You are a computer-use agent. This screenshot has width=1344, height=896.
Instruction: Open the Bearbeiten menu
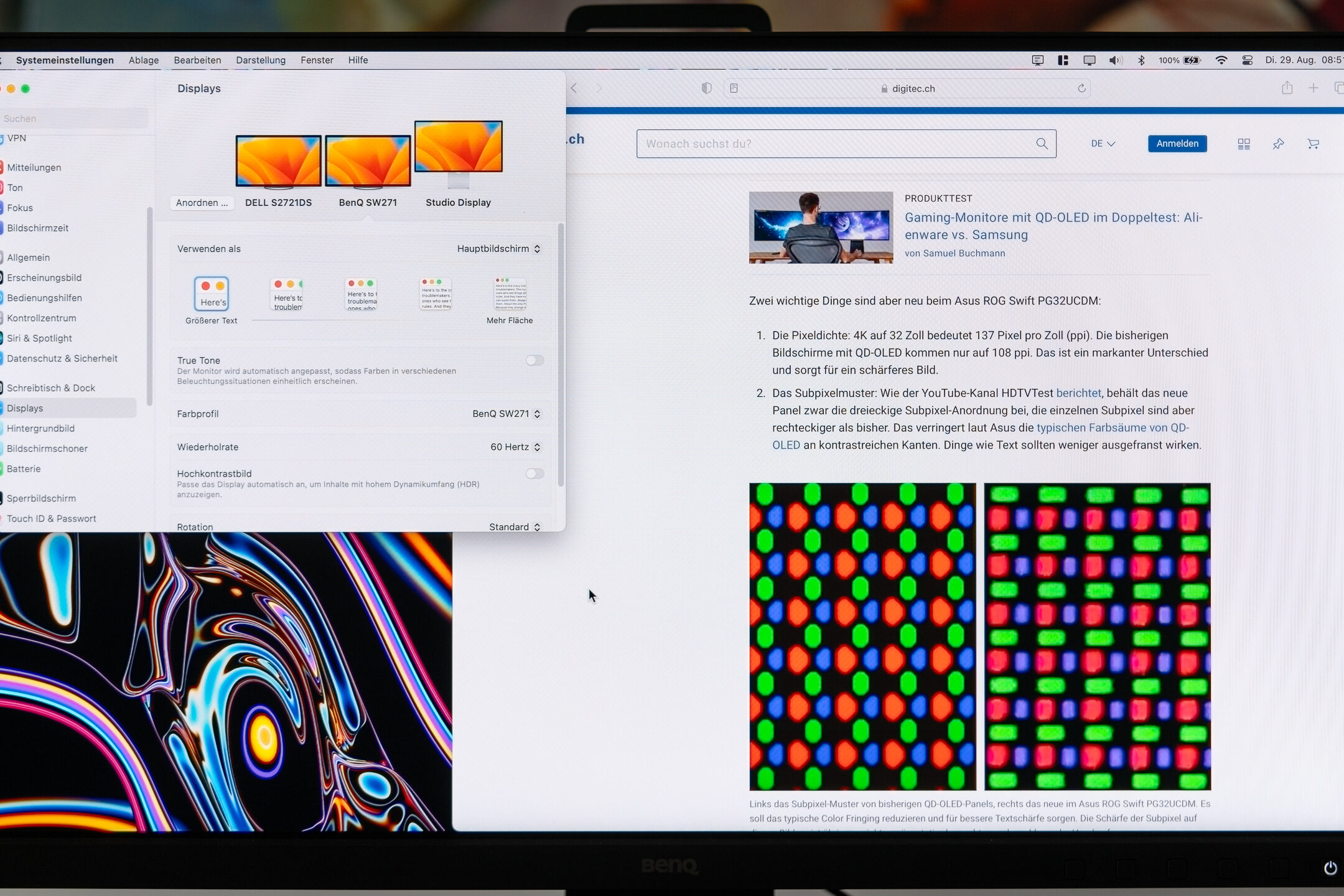(x=197, y=60)
